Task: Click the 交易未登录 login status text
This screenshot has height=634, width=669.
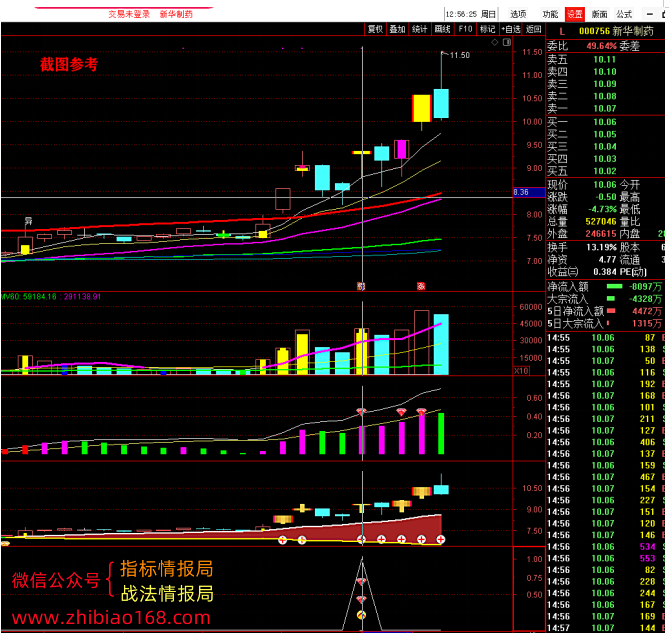Action: pos(129,14)
